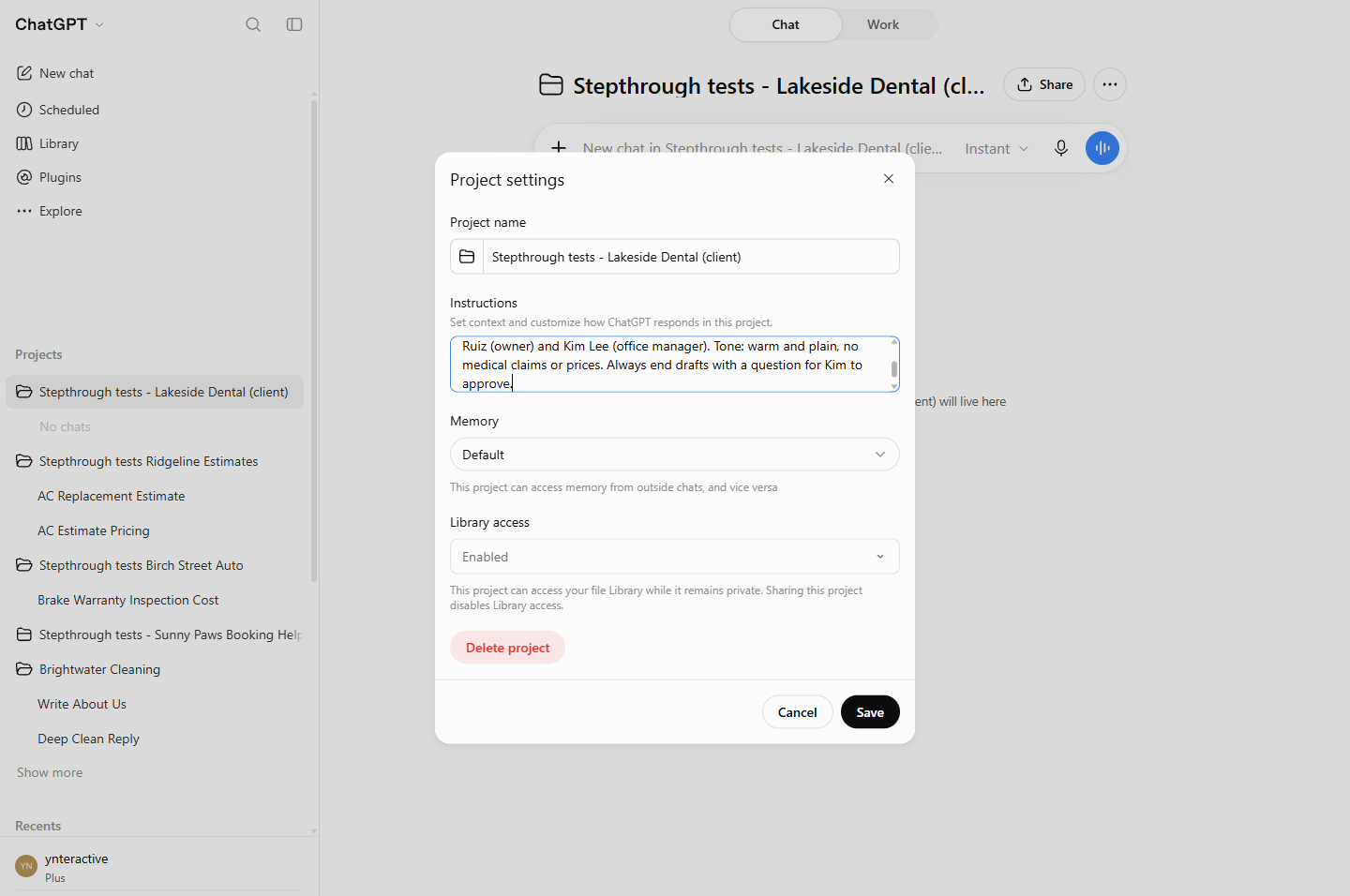Click the search icon in the sidebar

[253, 24]
